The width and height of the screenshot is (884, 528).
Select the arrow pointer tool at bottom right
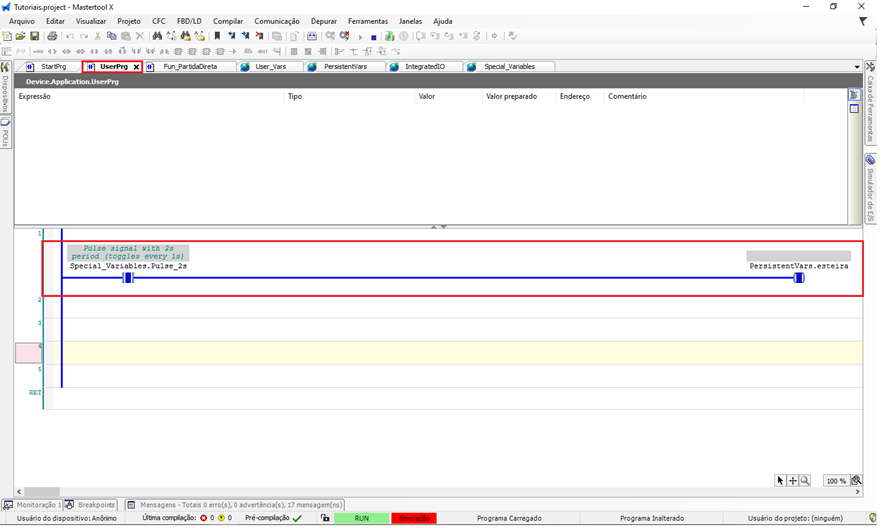point(780,481)
